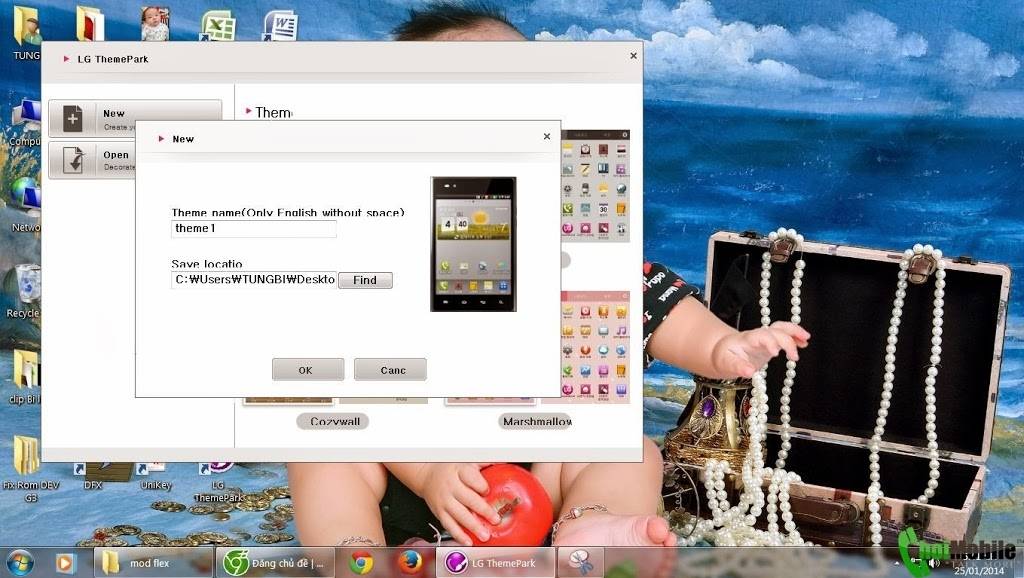Switch to LG ThemePark taskbar button

point(495,562)
